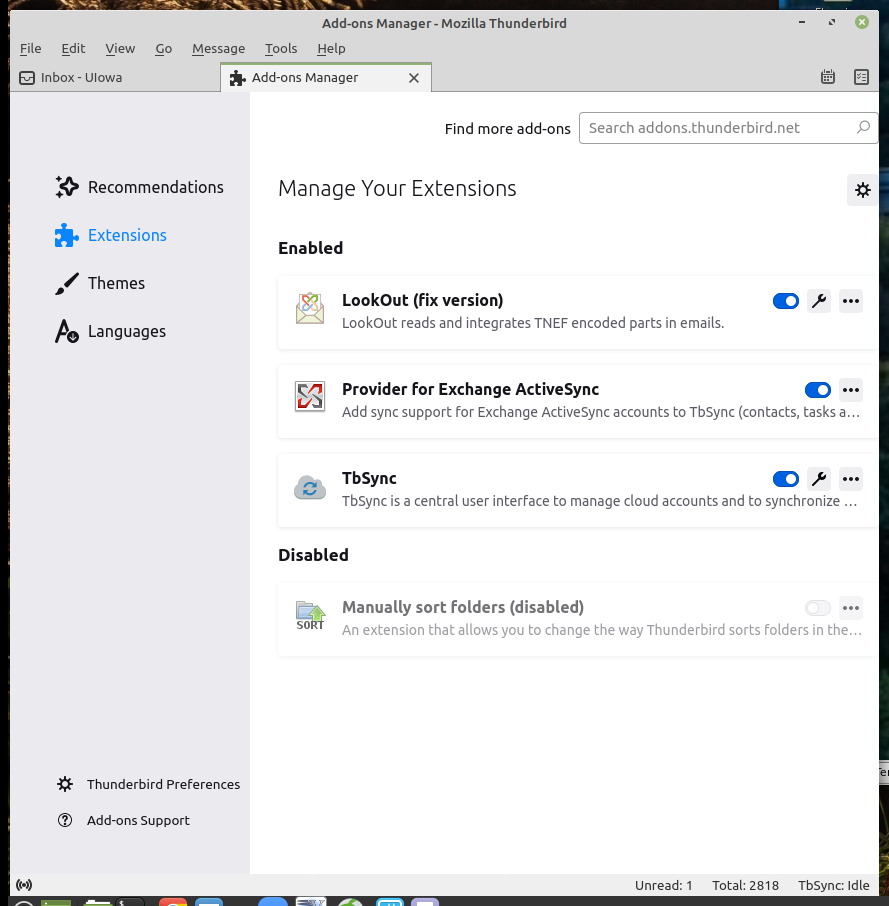Click the Provider for Exchange ActiveSync icon
Image resolution: width=889 pixels, height=906 pixels.
[x=310, y=397]
